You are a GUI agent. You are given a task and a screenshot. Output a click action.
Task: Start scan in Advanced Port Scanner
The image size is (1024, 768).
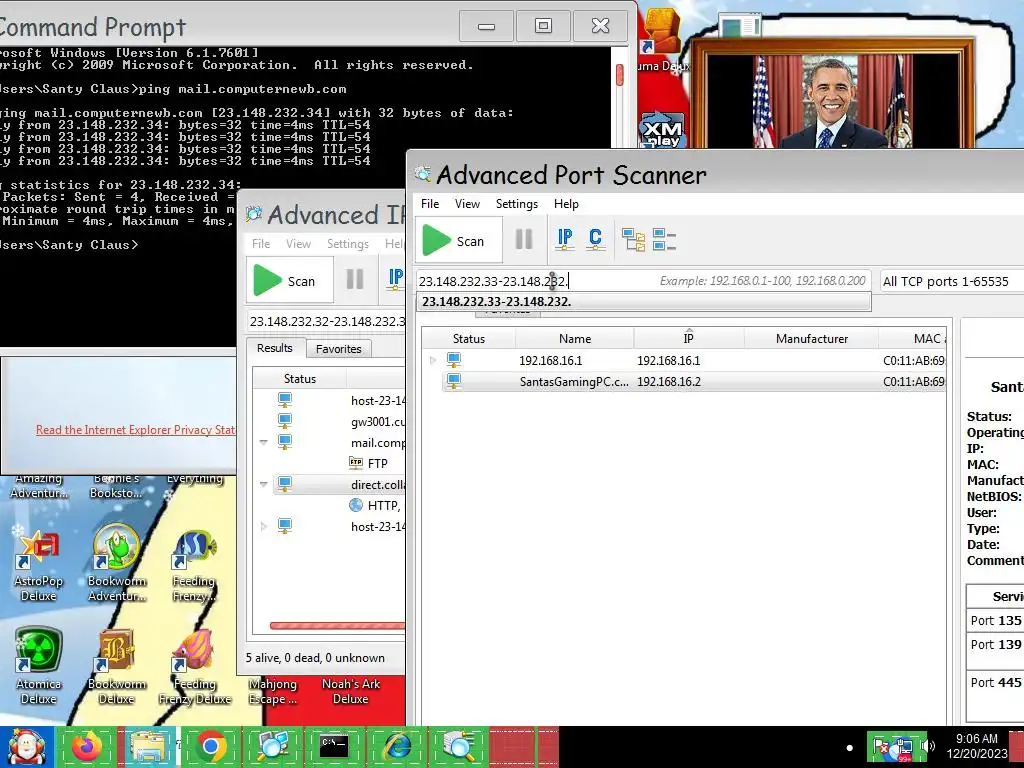tap(458, 240)
